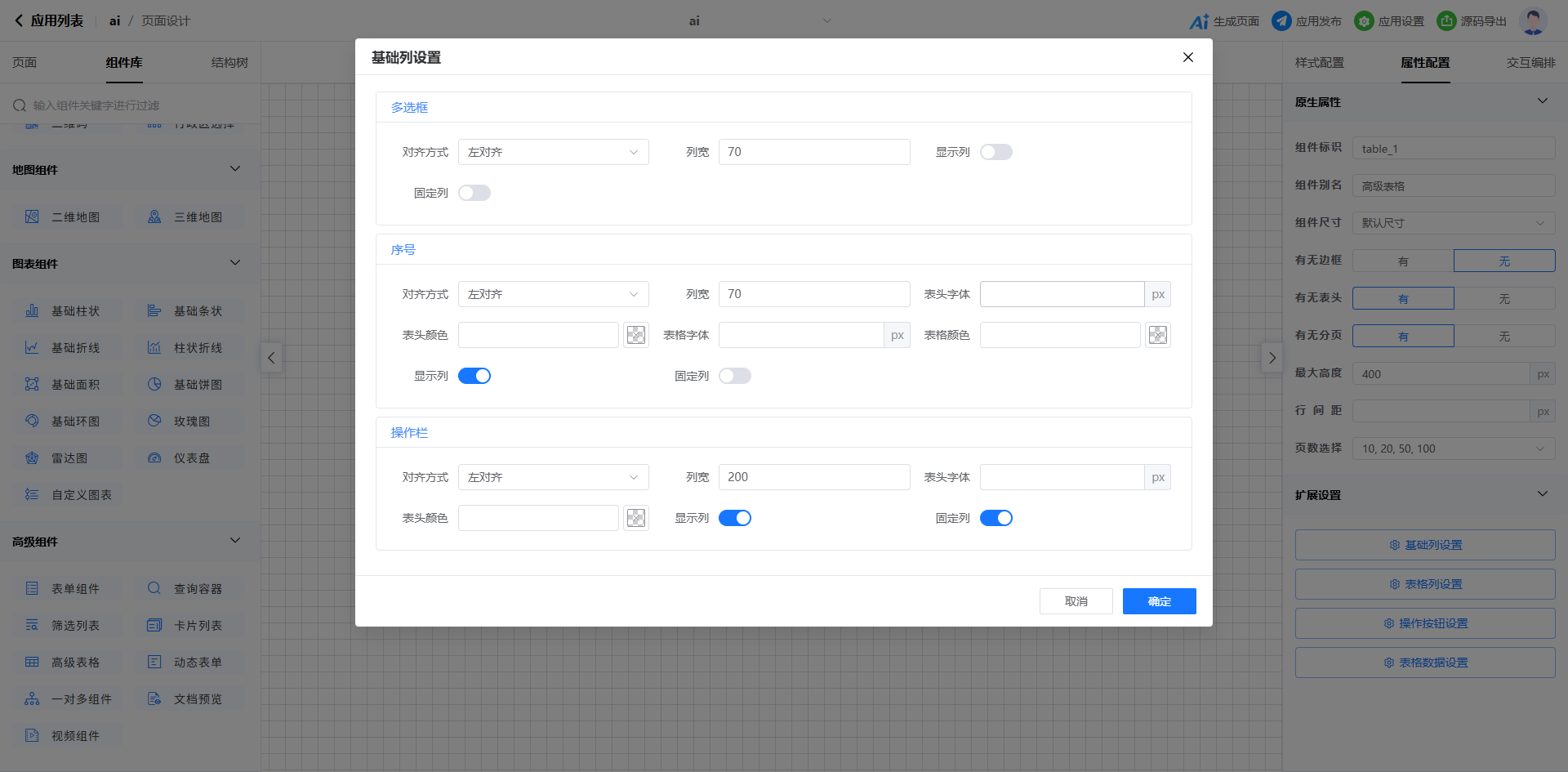Click the source code export icon
Screen dimensions: 1568x772
tap(1446, 21)
